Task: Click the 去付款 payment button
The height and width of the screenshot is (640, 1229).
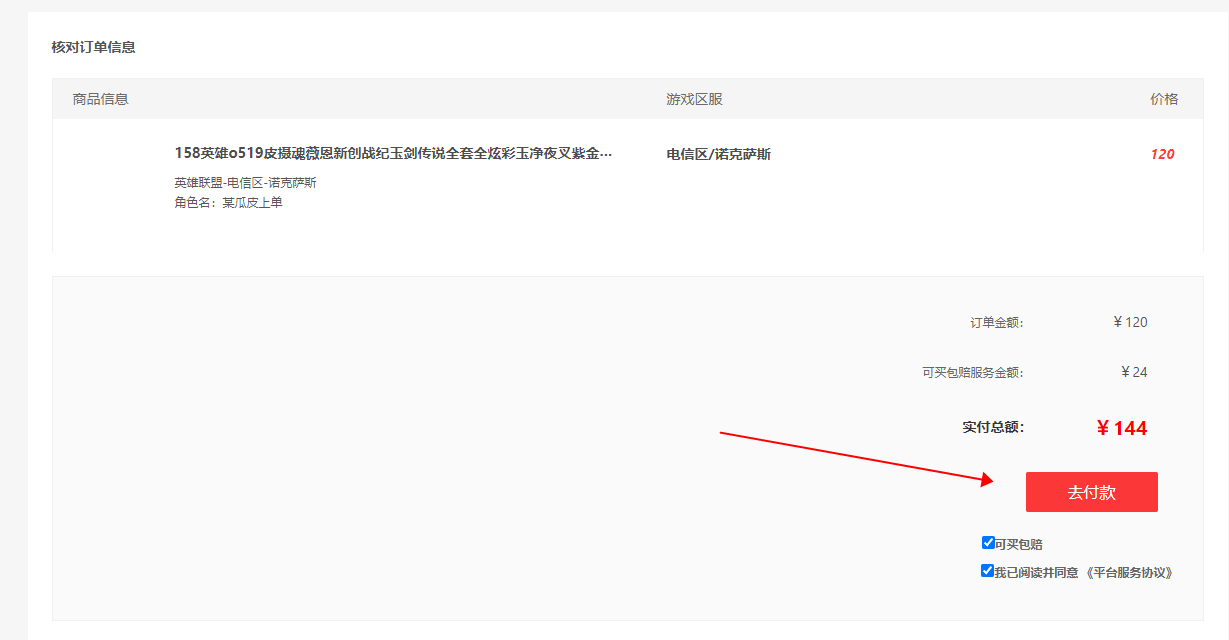Action: click(1091, 492)
